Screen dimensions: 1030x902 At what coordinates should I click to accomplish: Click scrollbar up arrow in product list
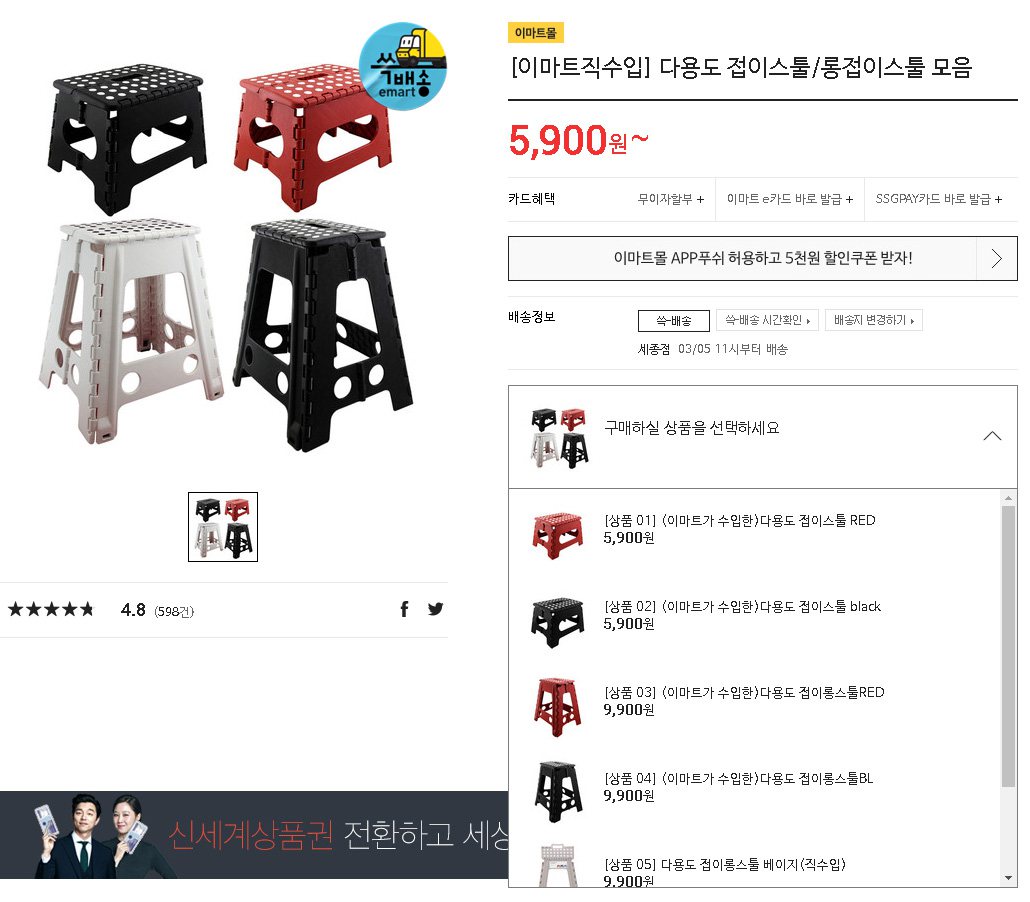1008,498
